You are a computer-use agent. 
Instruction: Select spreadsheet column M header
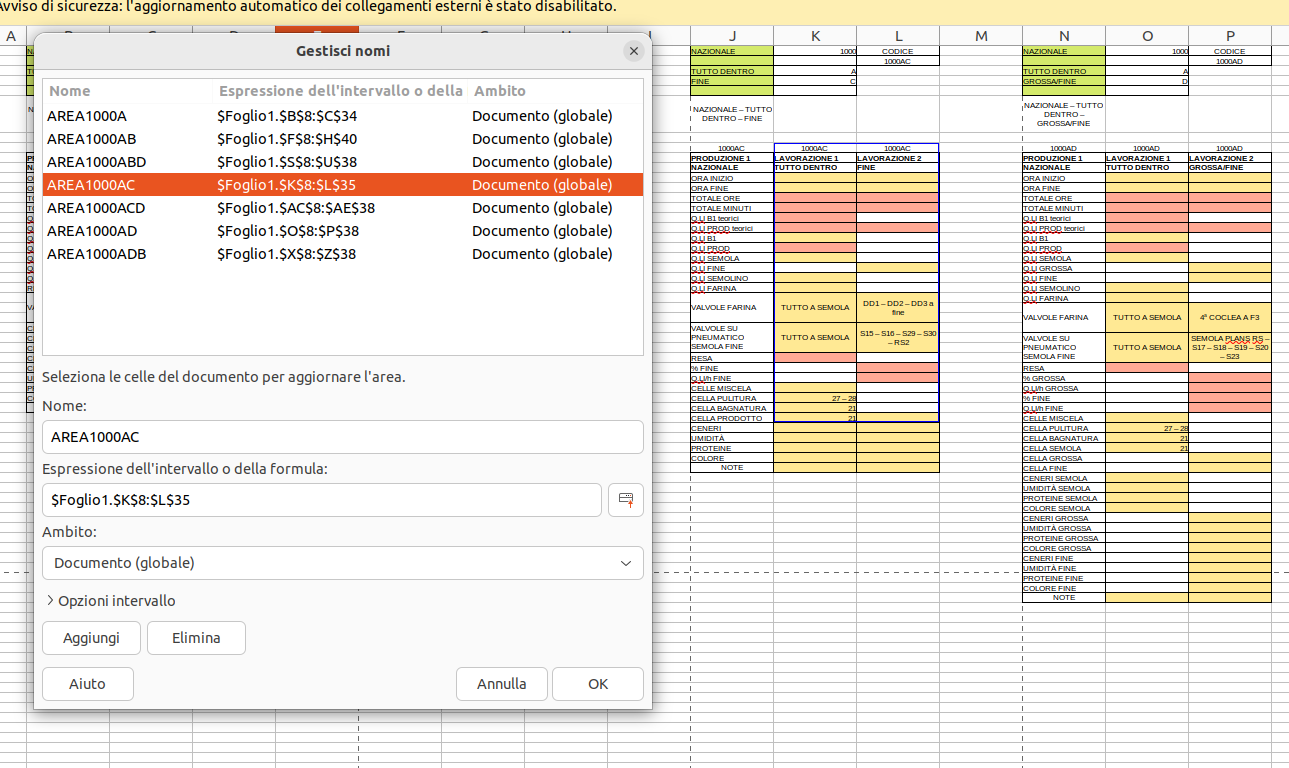[981, 36]
